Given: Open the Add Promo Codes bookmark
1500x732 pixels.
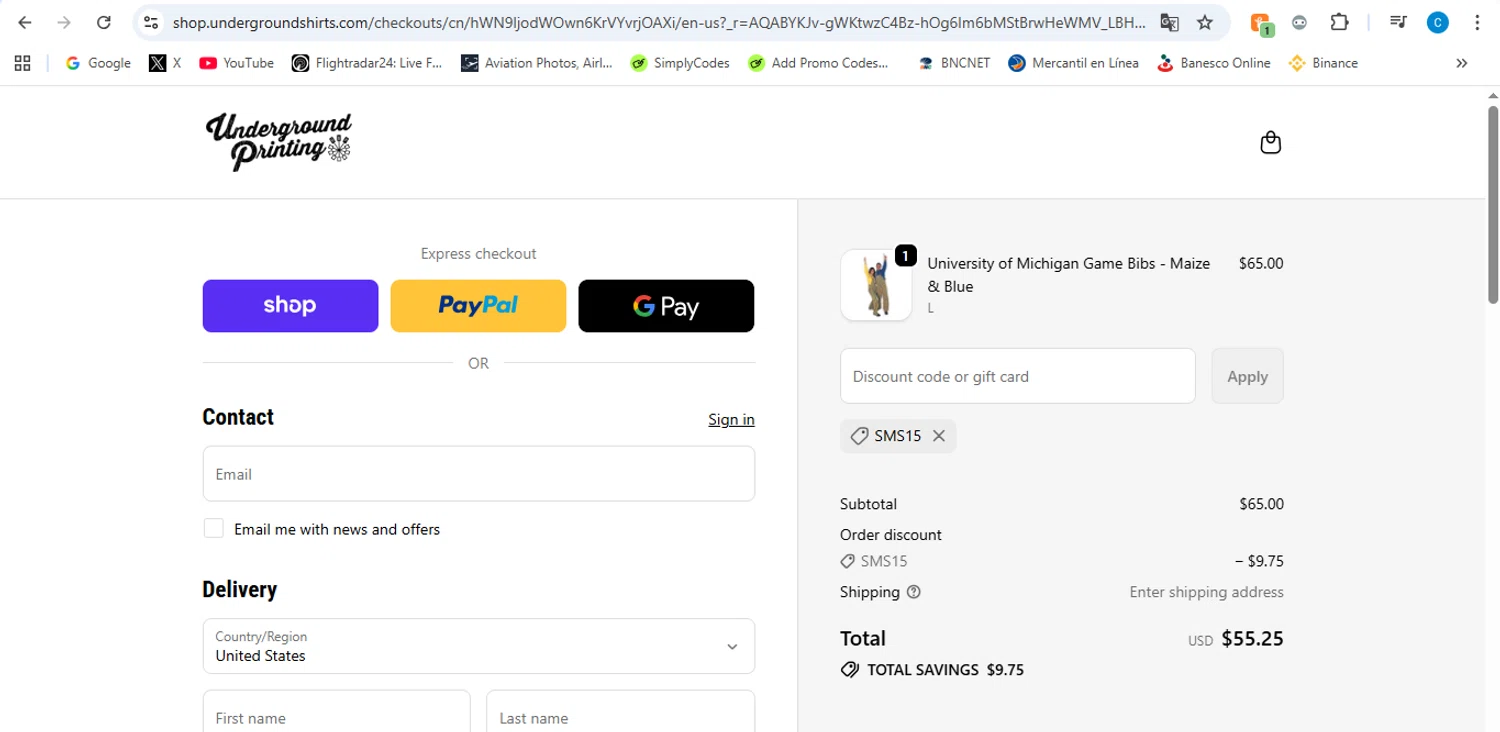Looking at the screenshot, I should [818, 63].
